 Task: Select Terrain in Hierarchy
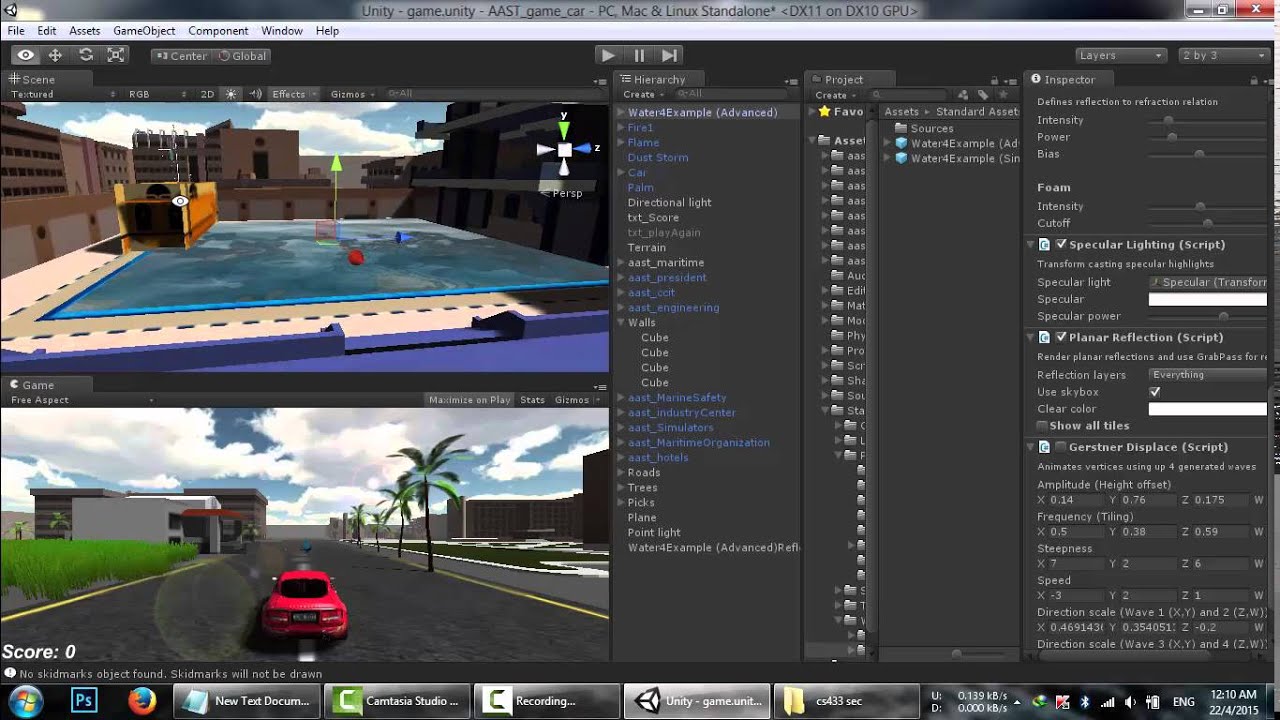point(646,247)
